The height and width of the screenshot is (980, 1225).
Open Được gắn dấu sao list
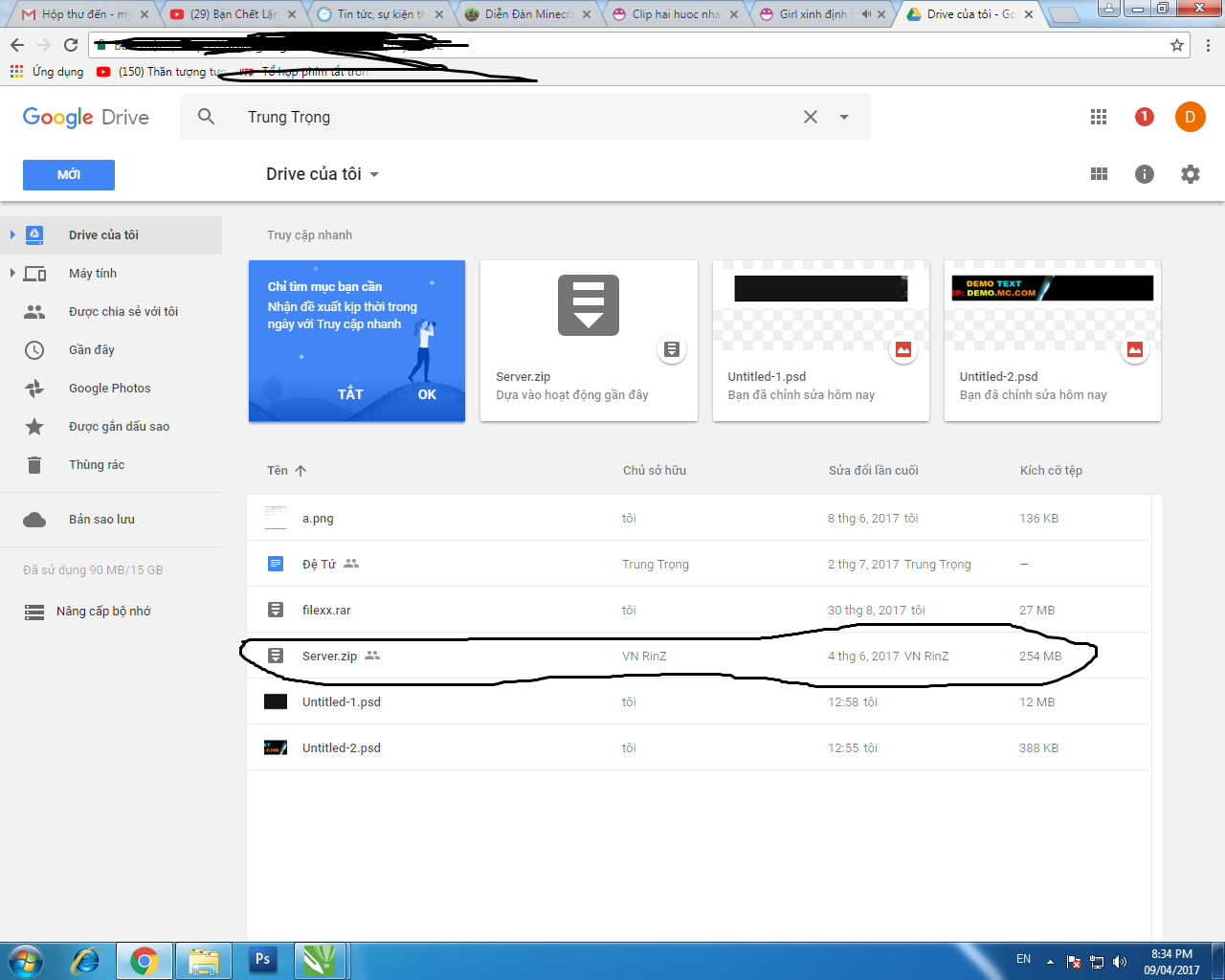point(111,427)
